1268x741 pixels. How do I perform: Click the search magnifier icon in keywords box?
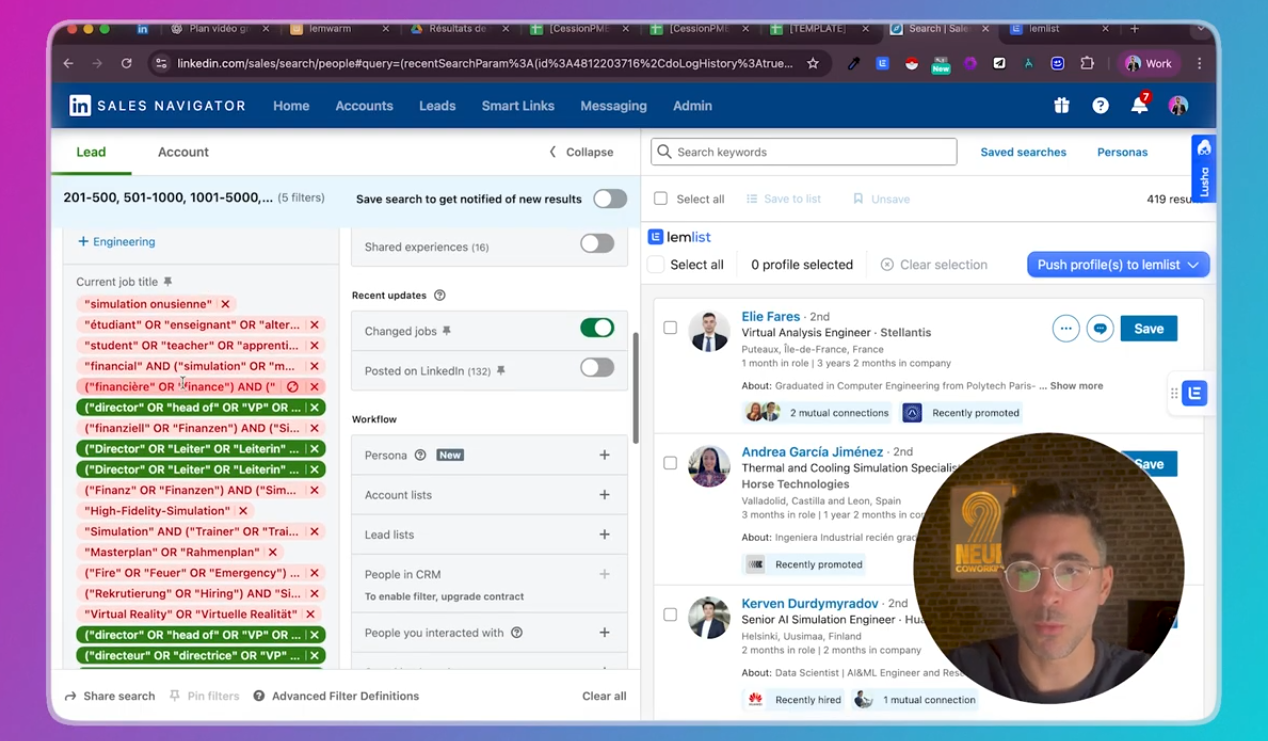tap(665, 152)
